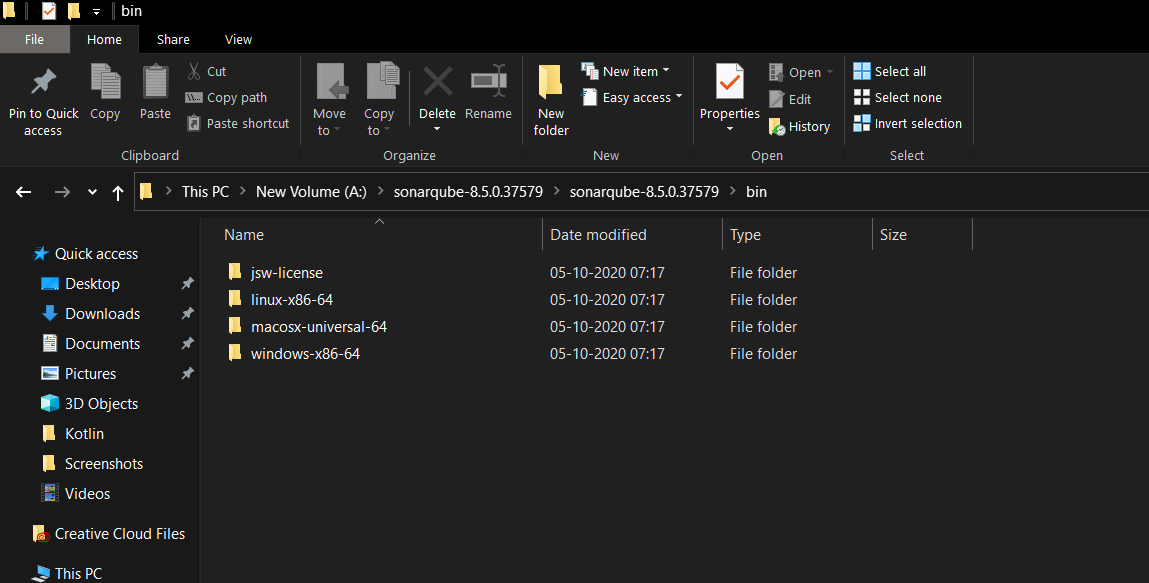This screenshot has width=1149, height=583.
Task: Open the Move to menu
Action: [x=330, y=100]
